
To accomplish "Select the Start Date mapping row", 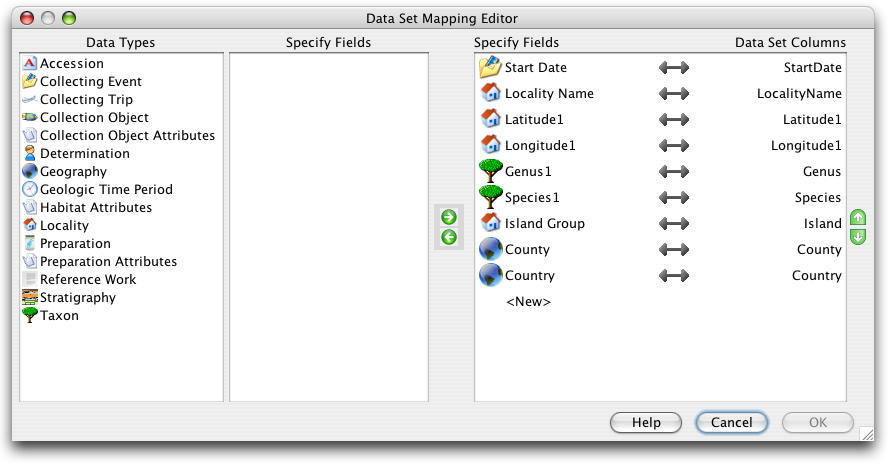I will click(660, 67).
